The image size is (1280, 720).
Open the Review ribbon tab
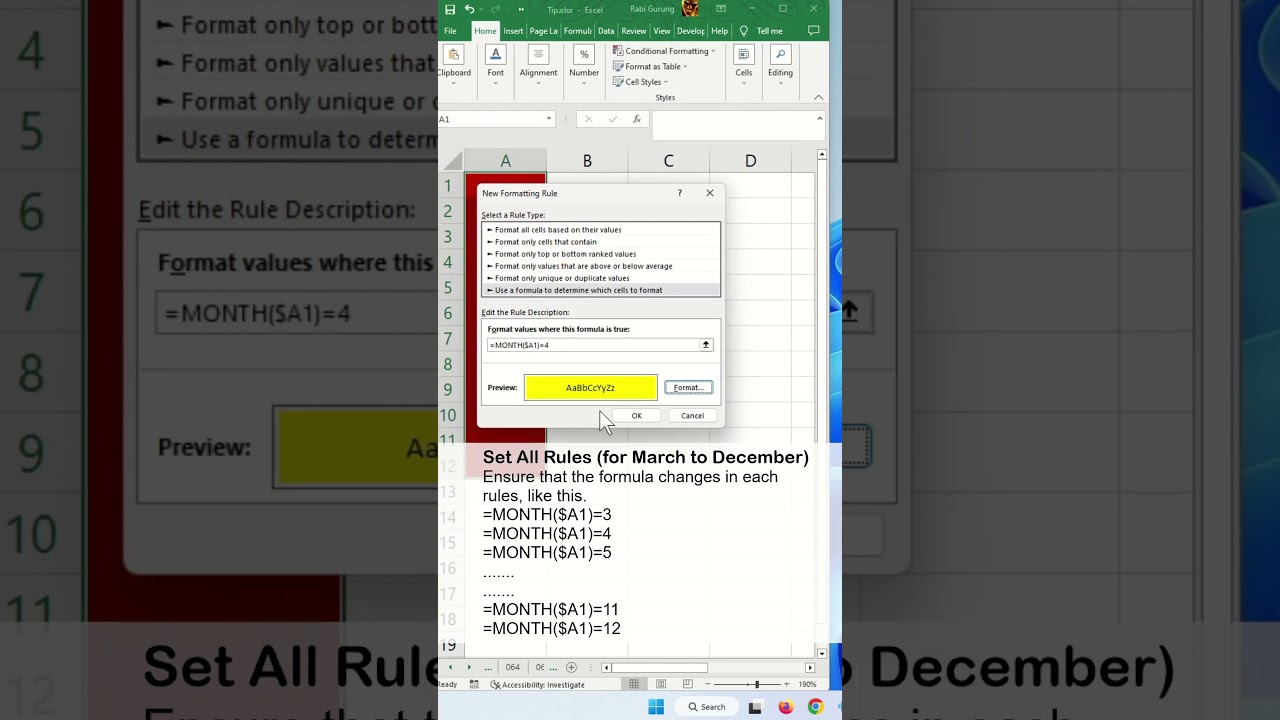(634, 31)
